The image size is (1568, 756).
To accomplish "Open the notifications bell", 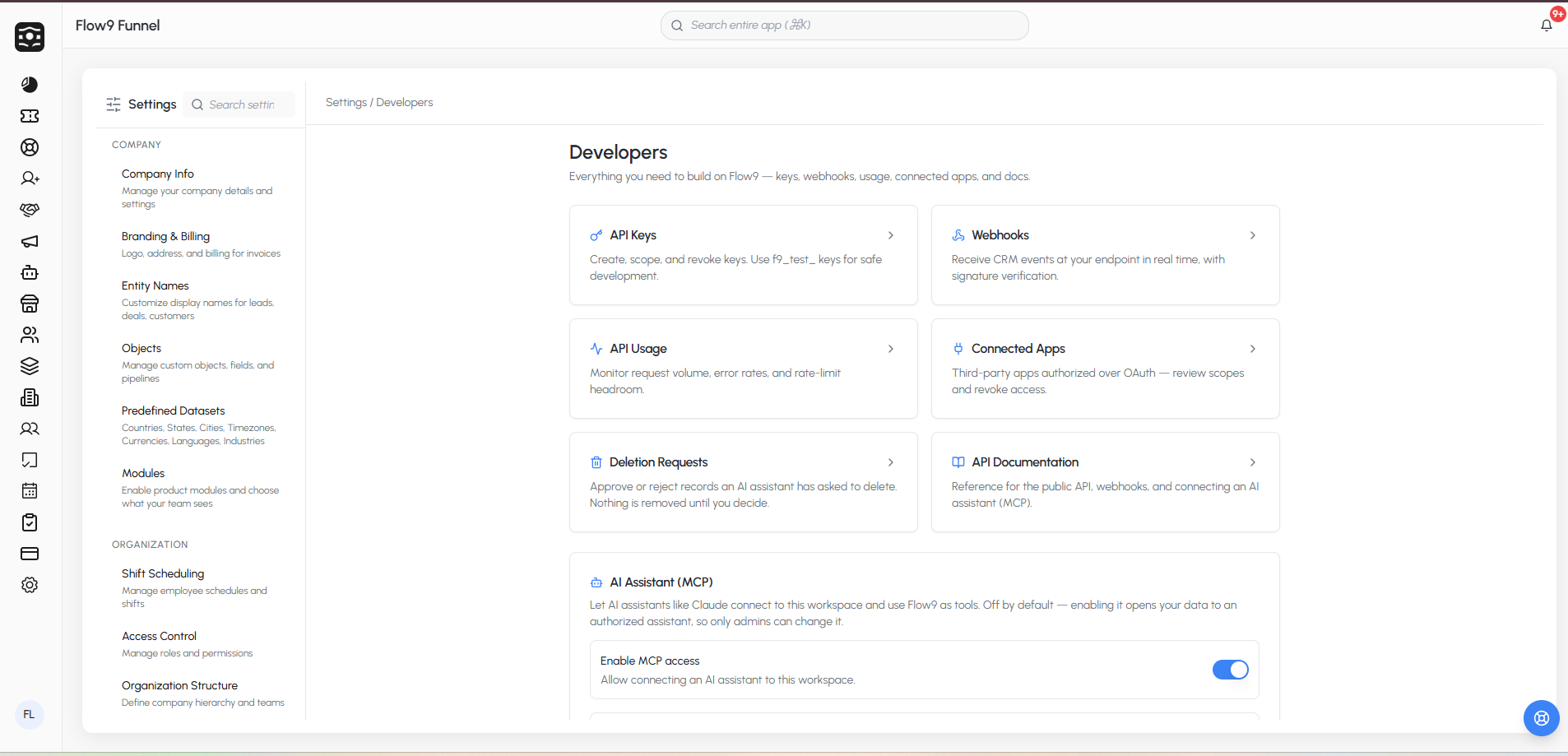I will point(1547,26).
